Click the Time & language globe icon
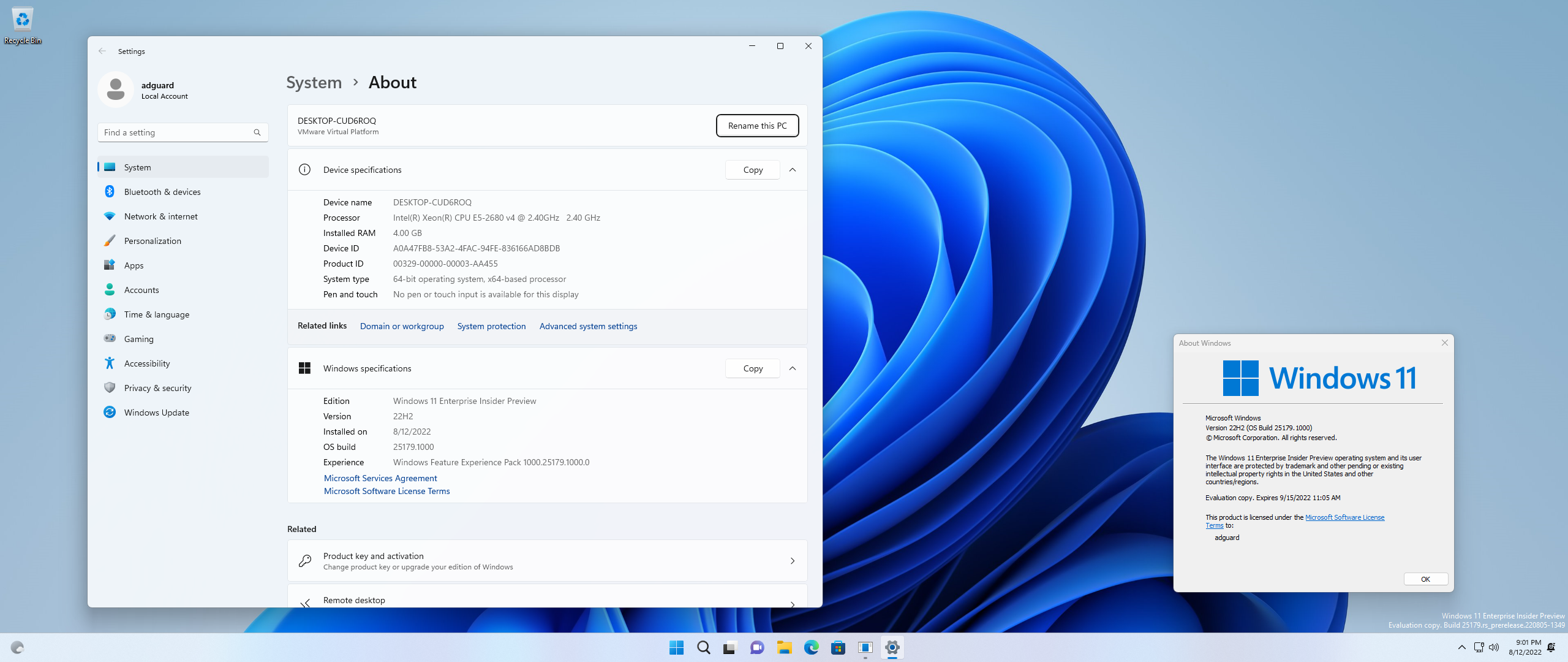The width and height of the screenshot is (1568, 662). (x=110, y=314)
